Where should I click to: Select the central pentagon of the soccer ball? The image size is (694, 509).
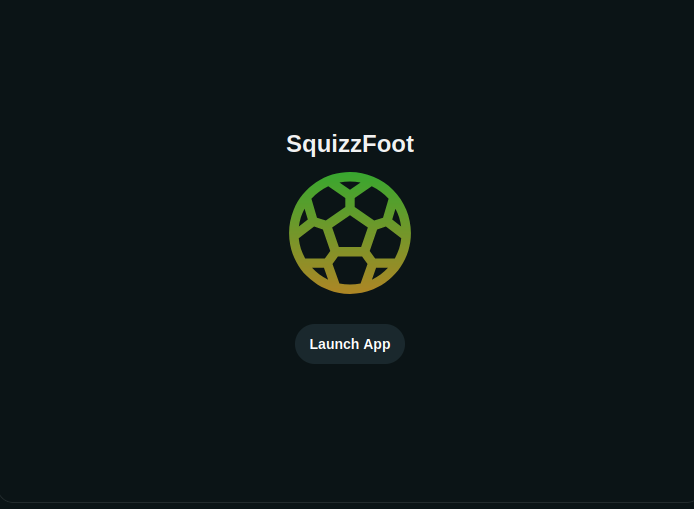pyautogui.click(x=350, y=232)
